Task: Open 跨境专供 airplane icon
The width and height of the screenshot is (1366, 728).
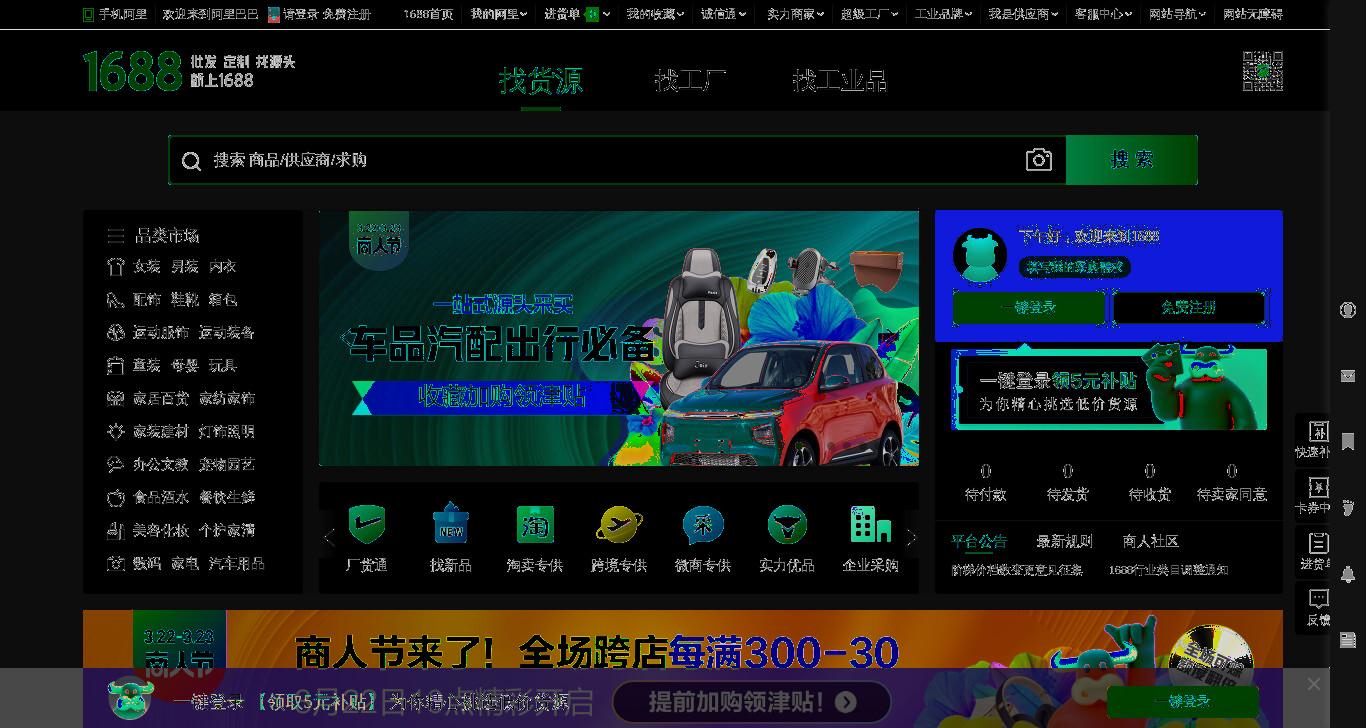Action: [619, 524]
